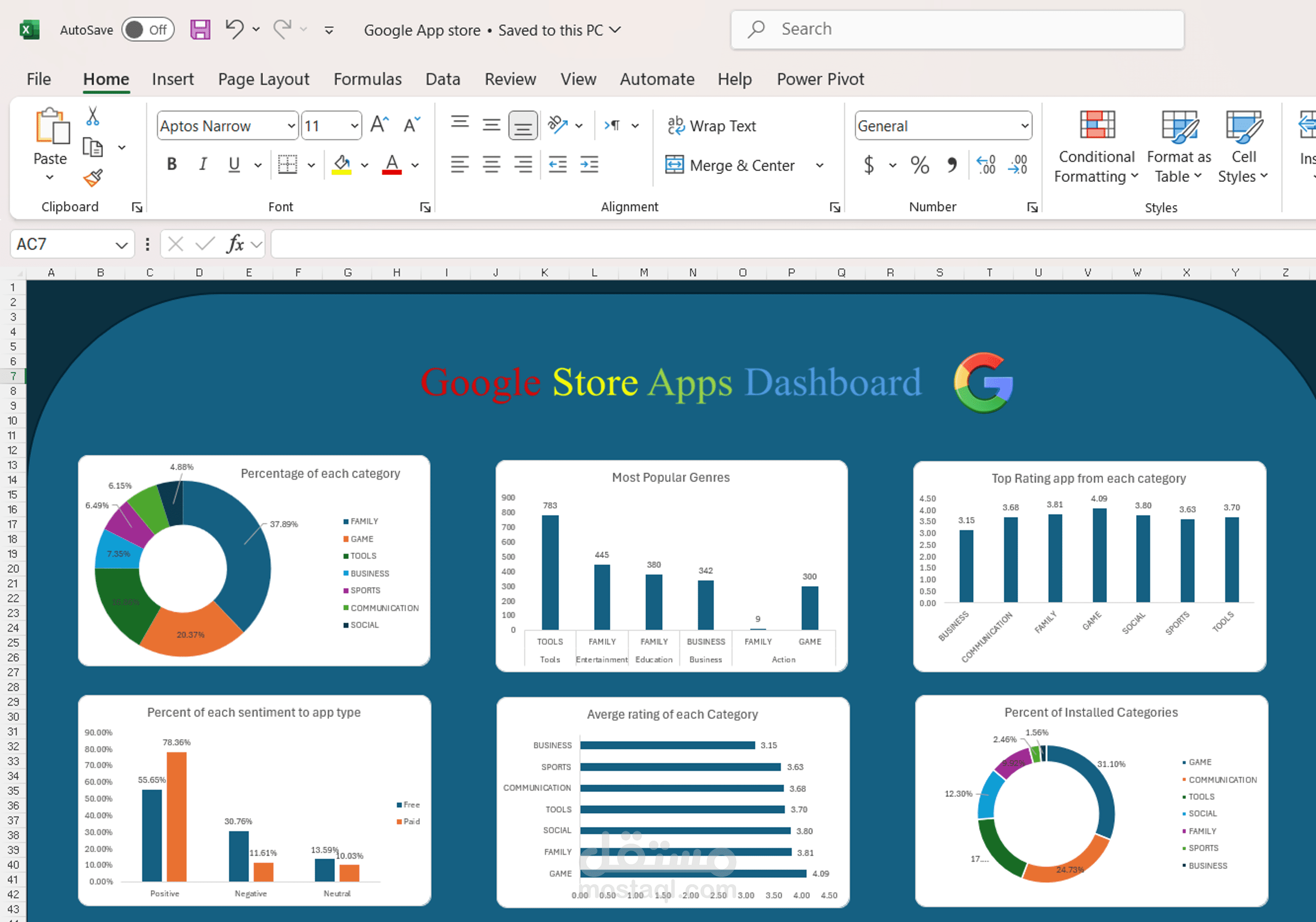Toggle Bold formatting
Image resolution: width=1316 pixels, height=922 pixels.
(x=171, y=165)
